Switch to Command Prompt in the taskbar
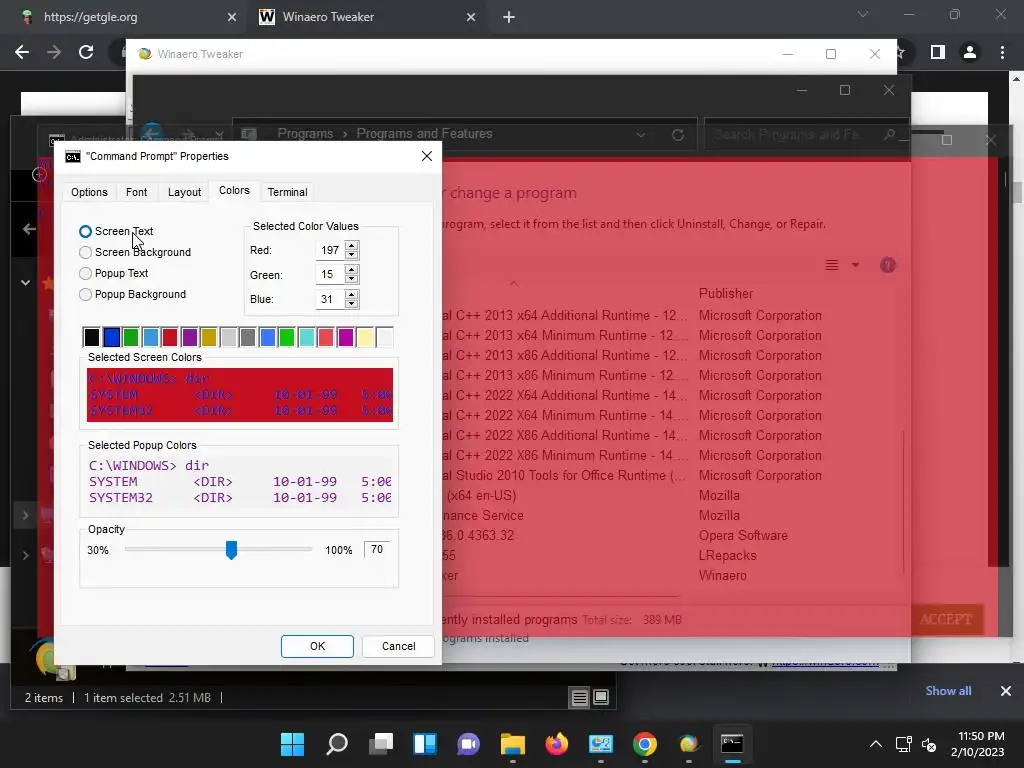This screenshot has height=768, width=1024. coord(732,744)
